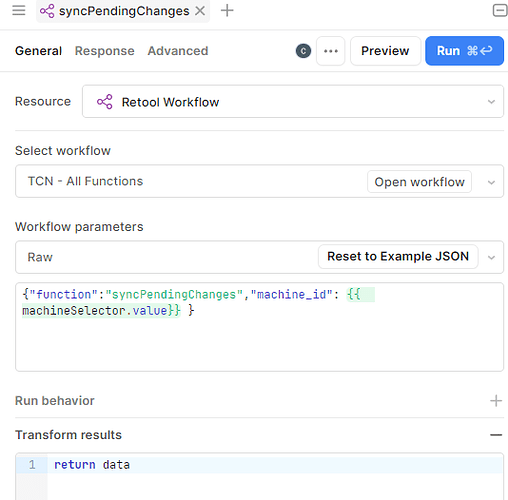Screen dimensions: 508x500
Task: Click Reset to Example JSON
Action: click(398, 257)
